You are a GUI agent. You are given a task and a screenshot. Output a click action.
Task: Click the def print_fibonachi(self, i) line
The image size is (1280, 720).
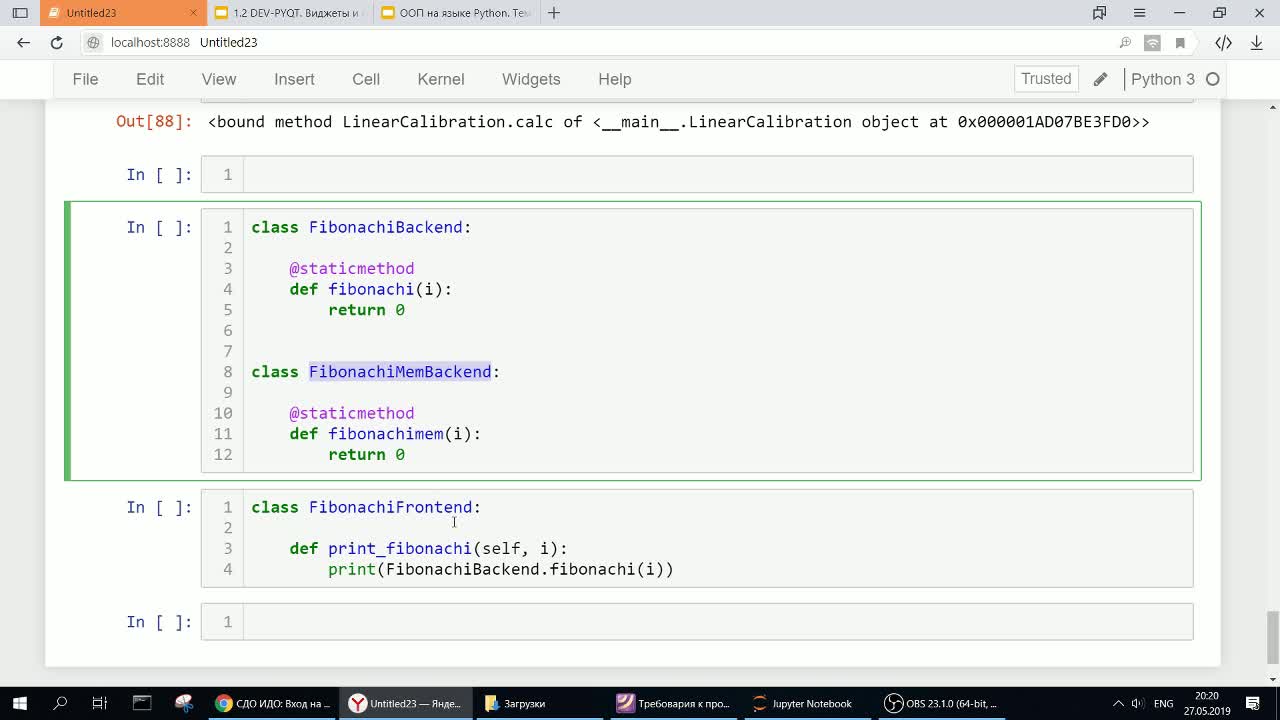[428, 548]
